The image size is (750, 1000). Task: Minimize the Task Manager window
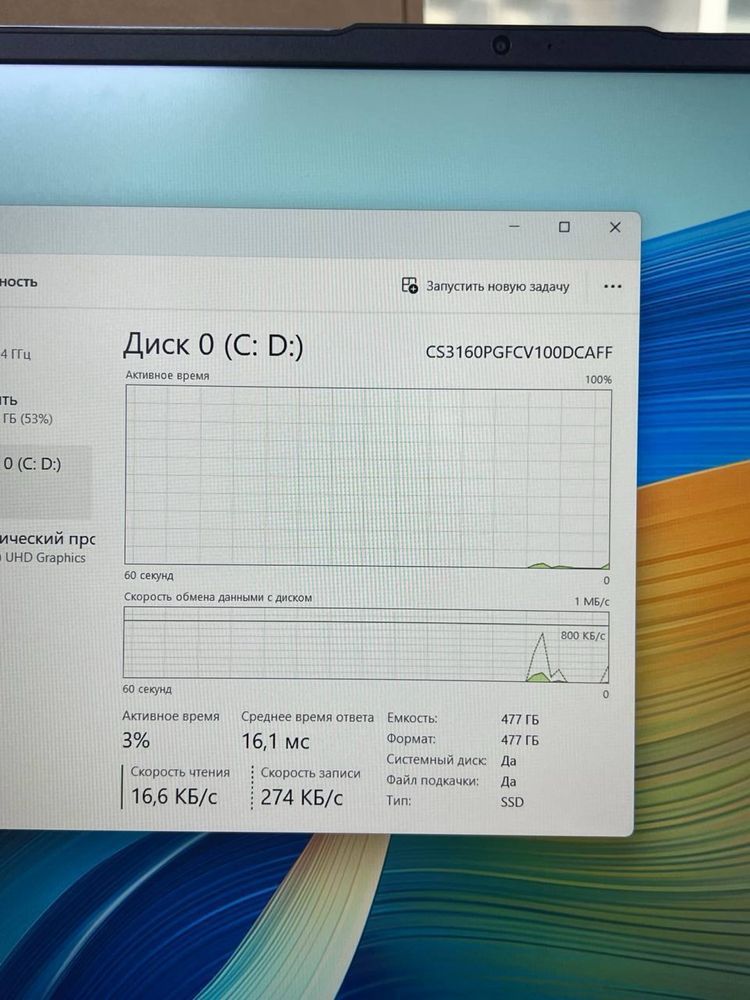point(515,226)
